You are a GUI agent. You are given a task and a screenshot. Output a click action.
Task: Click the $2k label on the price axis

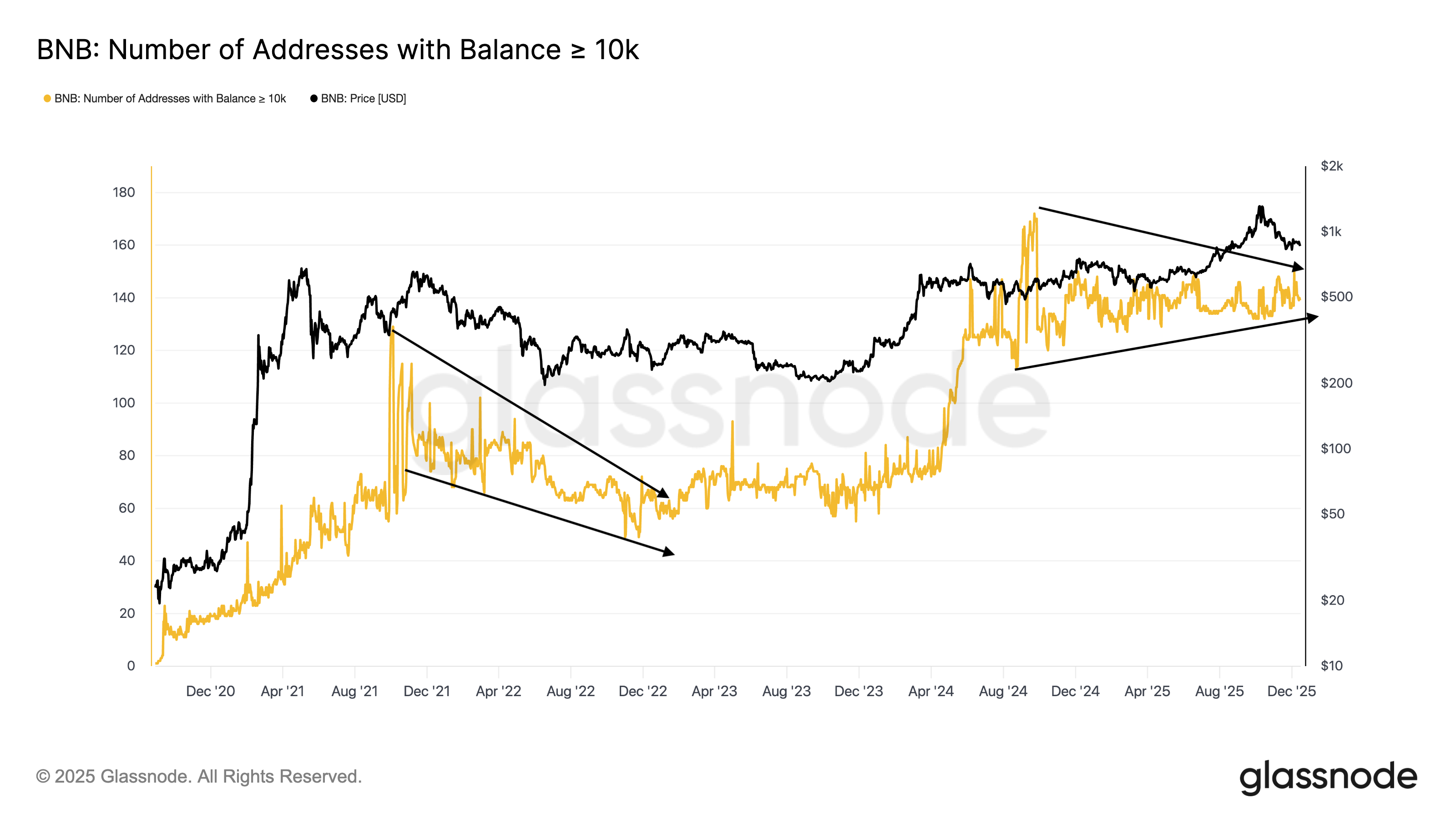tap(1332, 166)
